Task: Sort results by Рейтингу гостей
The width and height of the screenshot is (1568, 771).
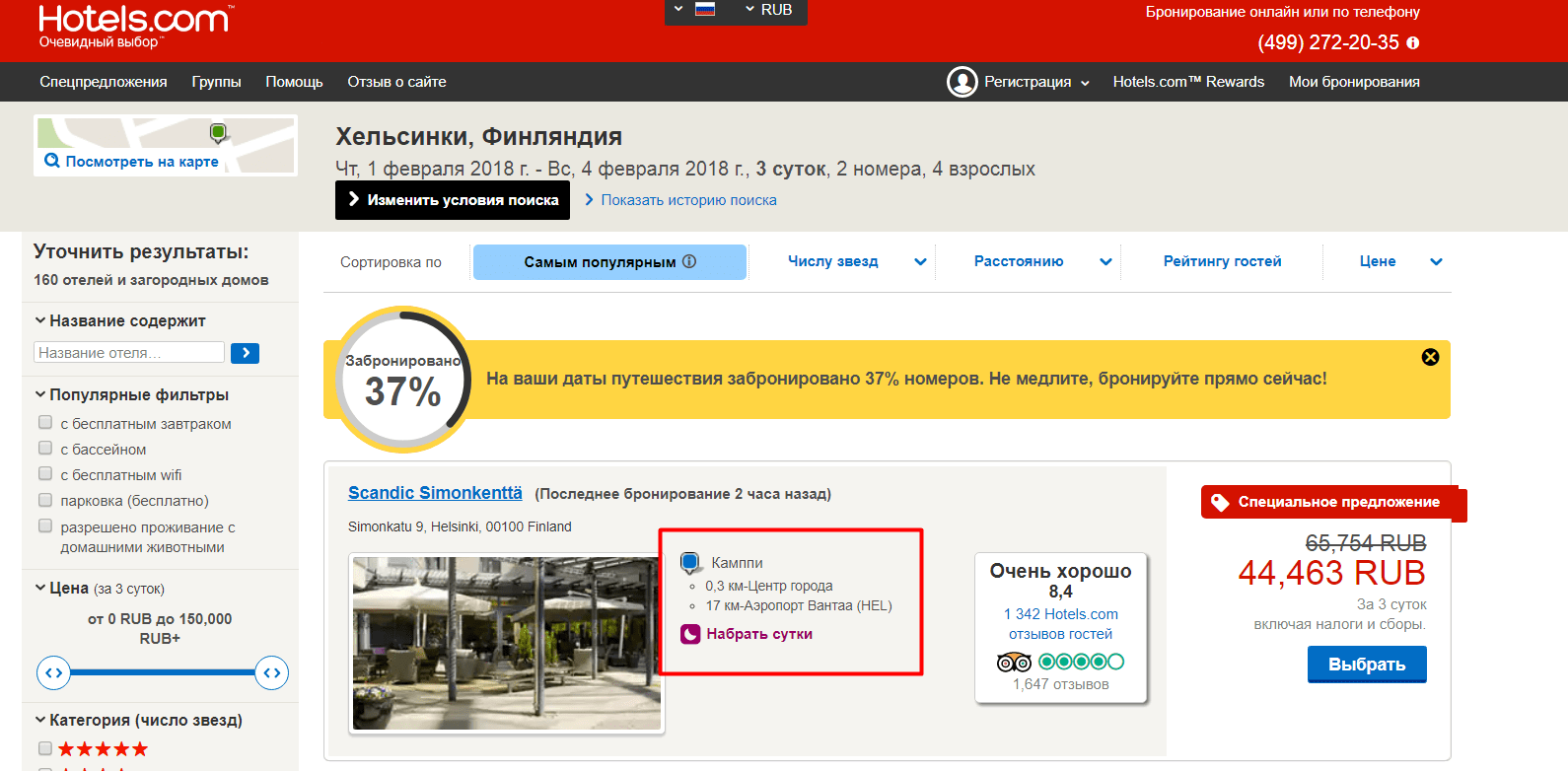Action: (1222, 261)
